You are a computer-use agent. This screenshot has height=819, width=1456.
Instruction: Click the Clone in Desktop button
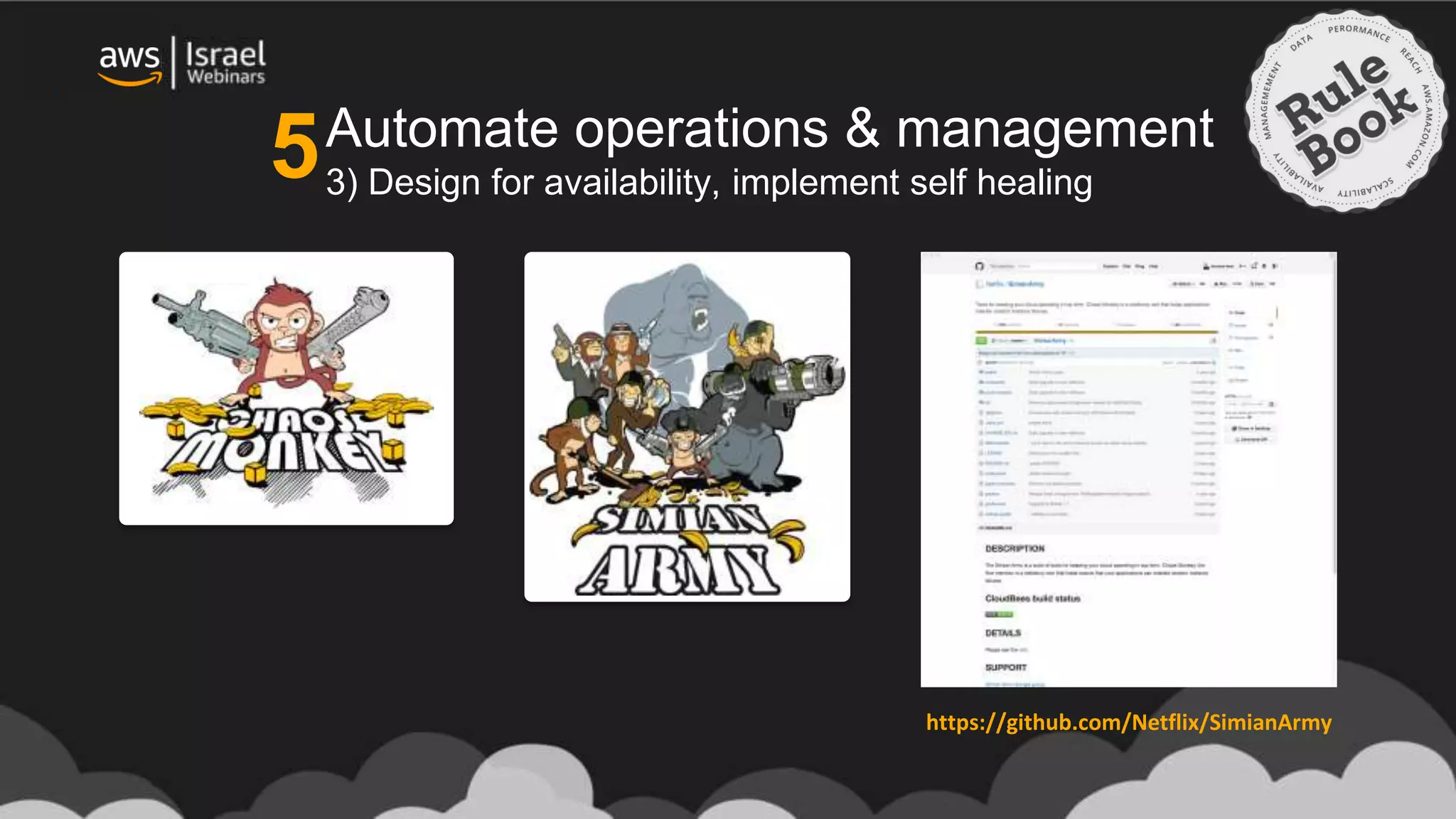click(x=1251, y=429)
